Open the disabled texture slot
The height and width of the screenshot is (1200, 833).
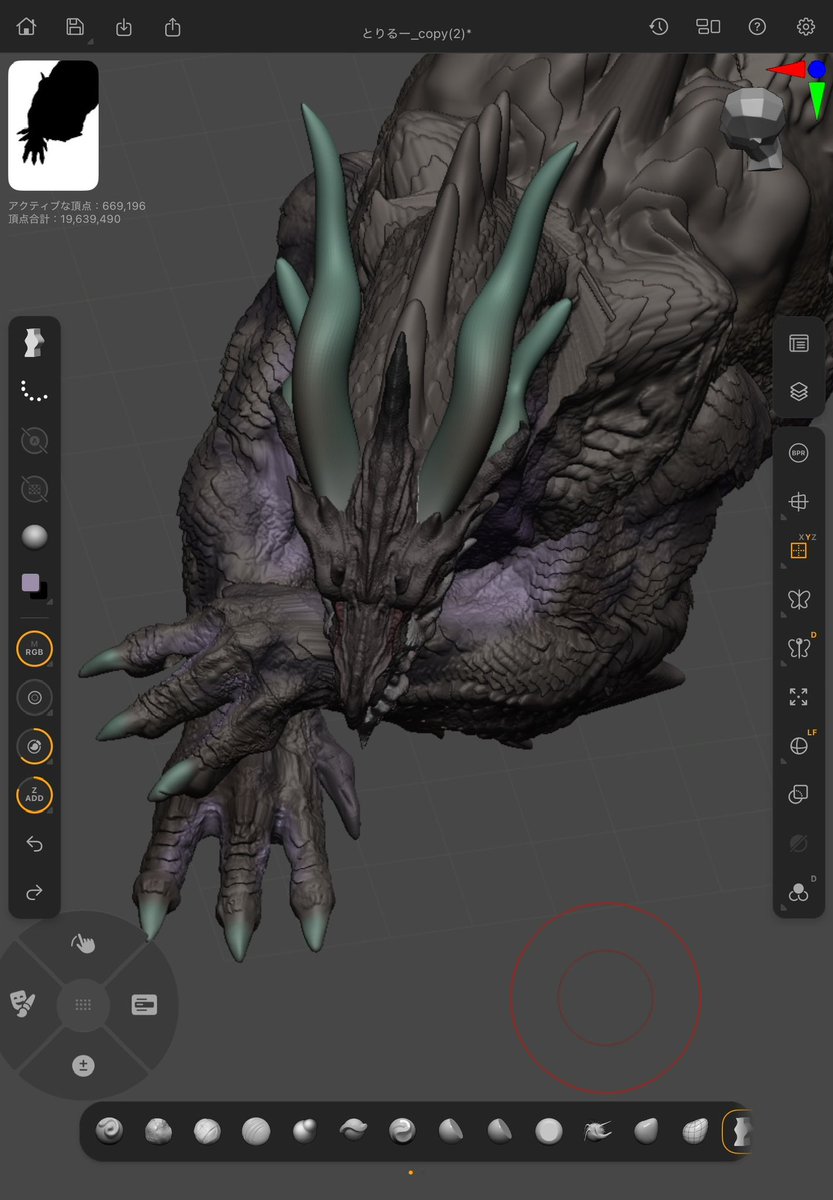[34, 488]
